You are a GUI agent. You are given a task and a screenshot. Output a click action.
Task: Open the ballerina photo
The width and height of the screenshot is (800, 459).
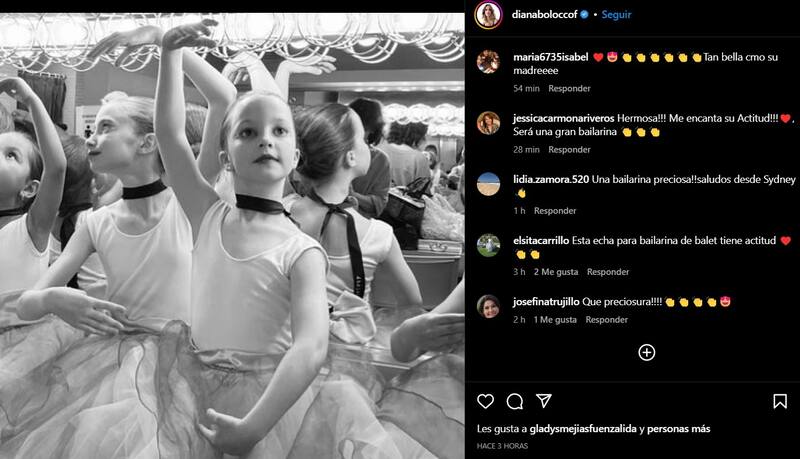tap(232, 236)
